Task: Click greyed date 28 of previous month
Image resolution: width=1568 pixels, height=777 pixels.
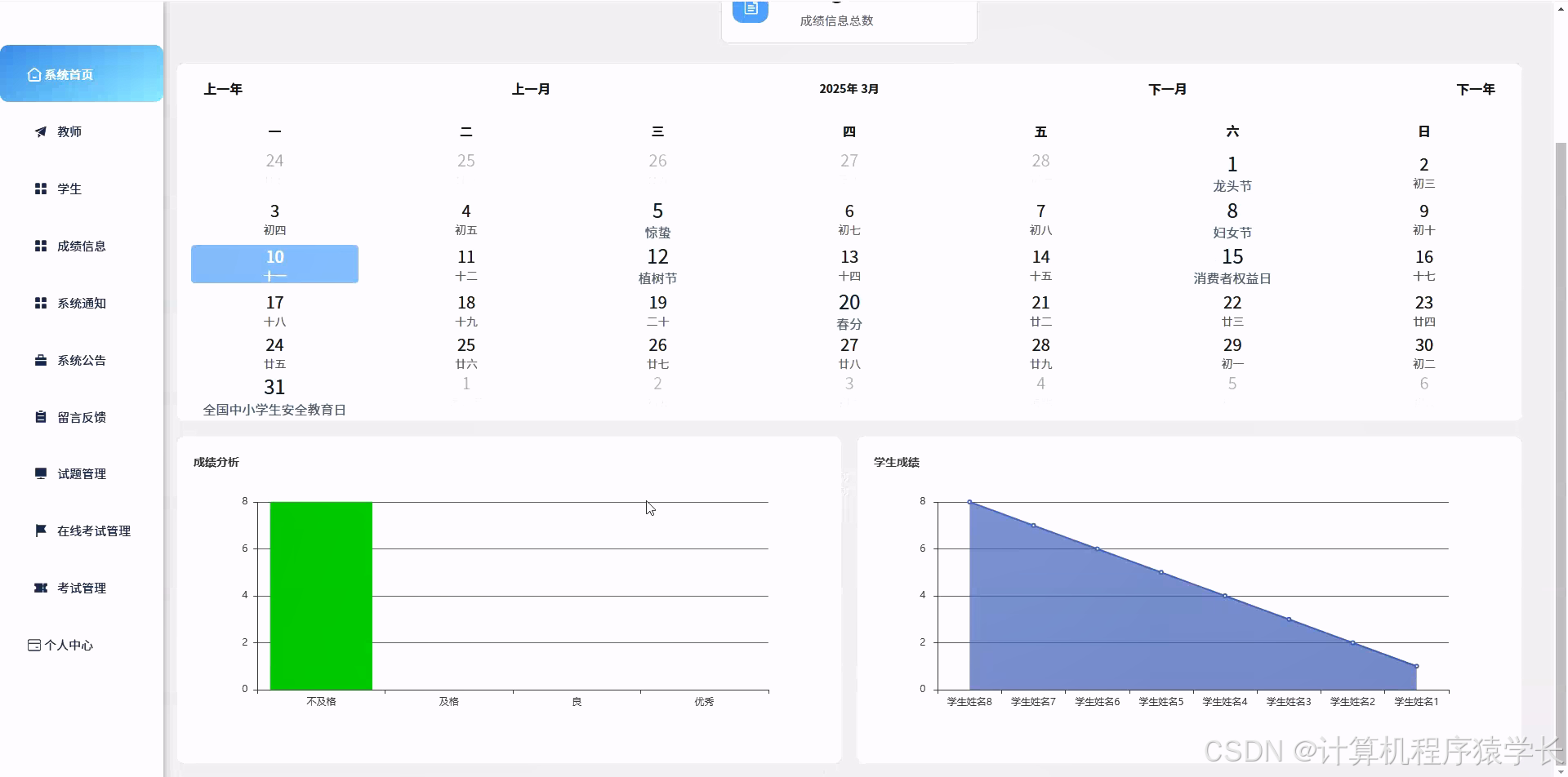Action: click(x=1040, y=161)
